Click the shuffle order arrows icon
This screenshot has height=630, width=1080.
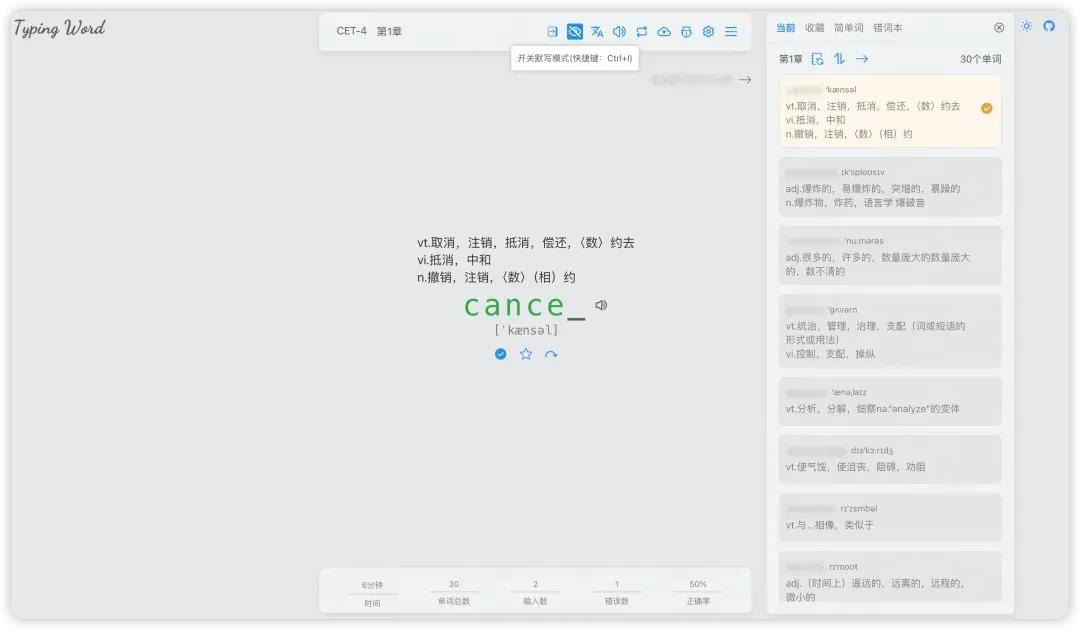[840, 59]
